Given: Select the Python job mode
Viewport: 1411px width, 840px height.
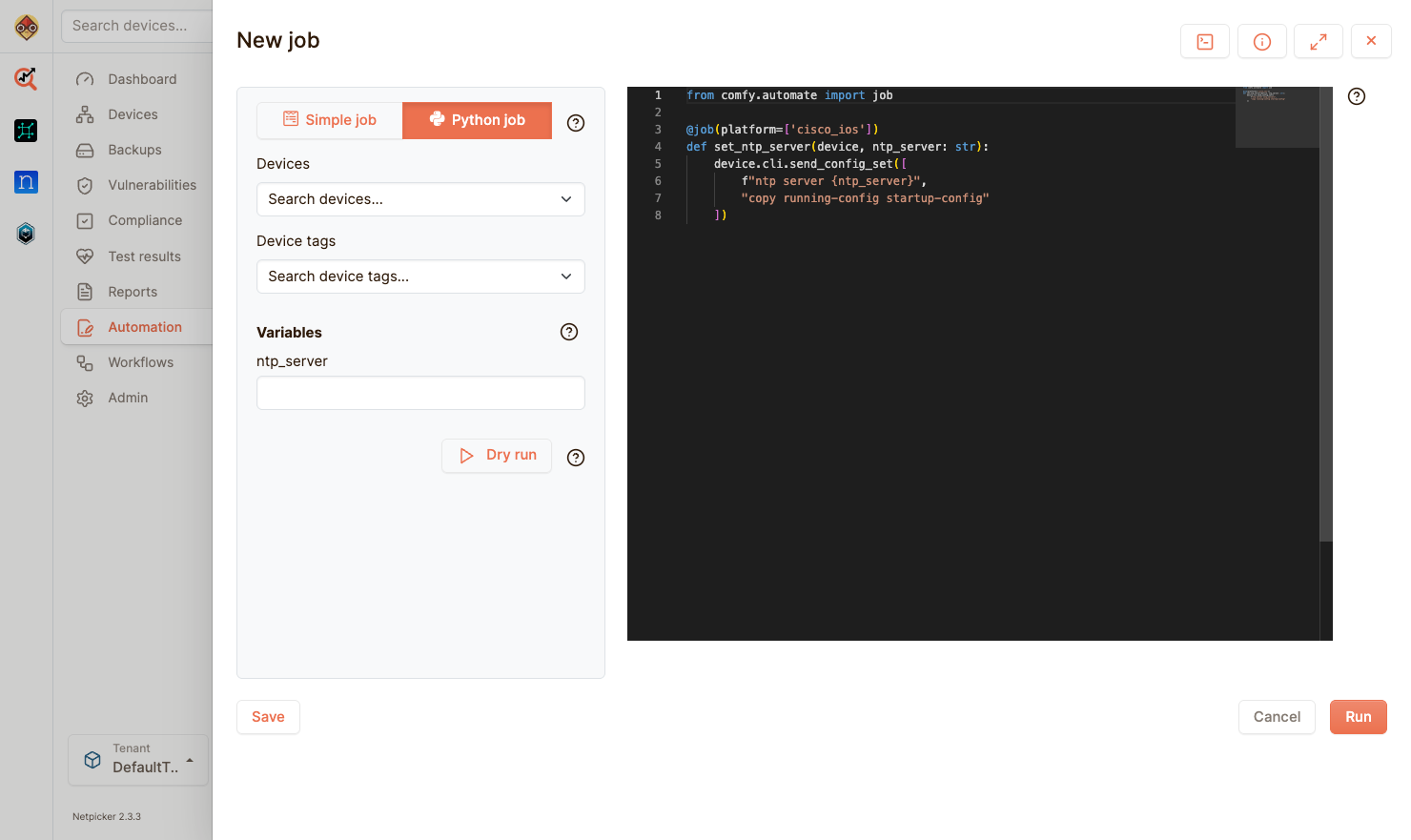Looking at the screenshot, I should 477,120.
